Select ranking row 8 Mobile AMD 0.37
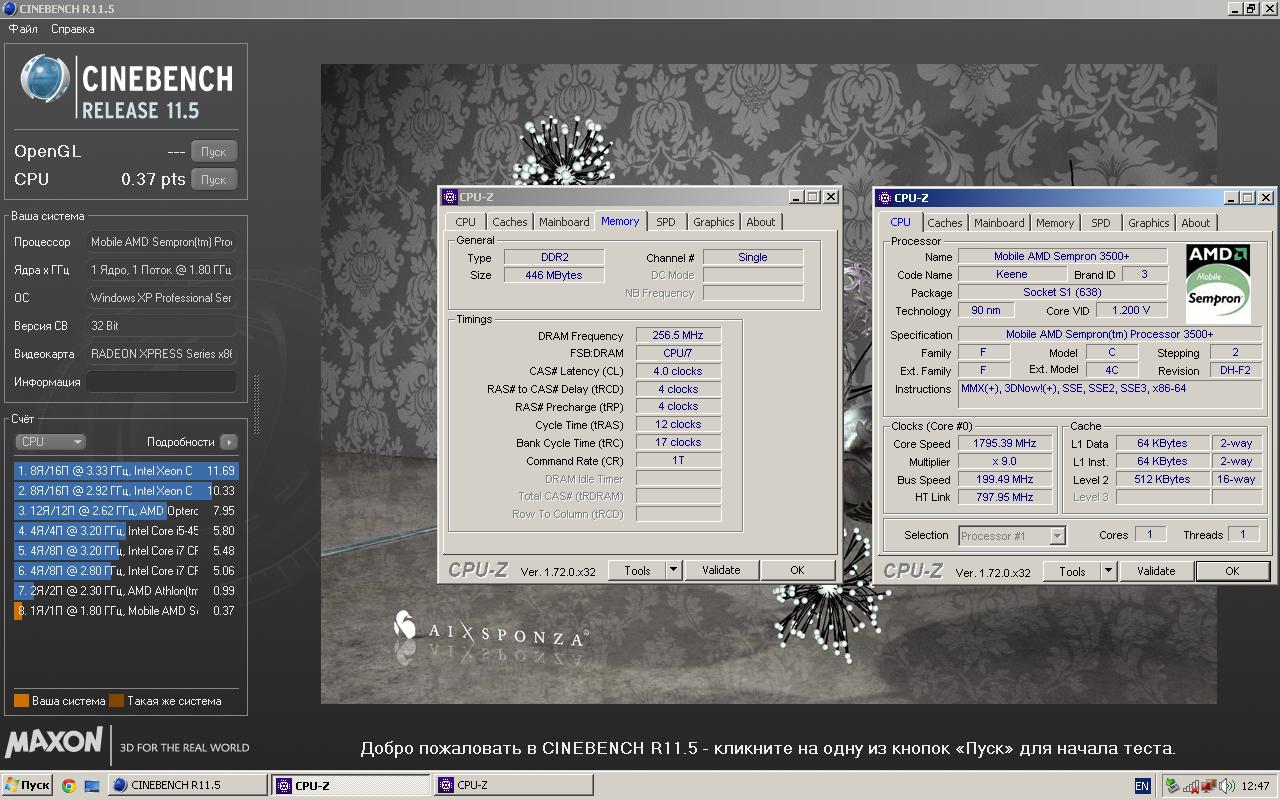The height and width of the screenshot is (800, 1280). (x=126, y=610)
